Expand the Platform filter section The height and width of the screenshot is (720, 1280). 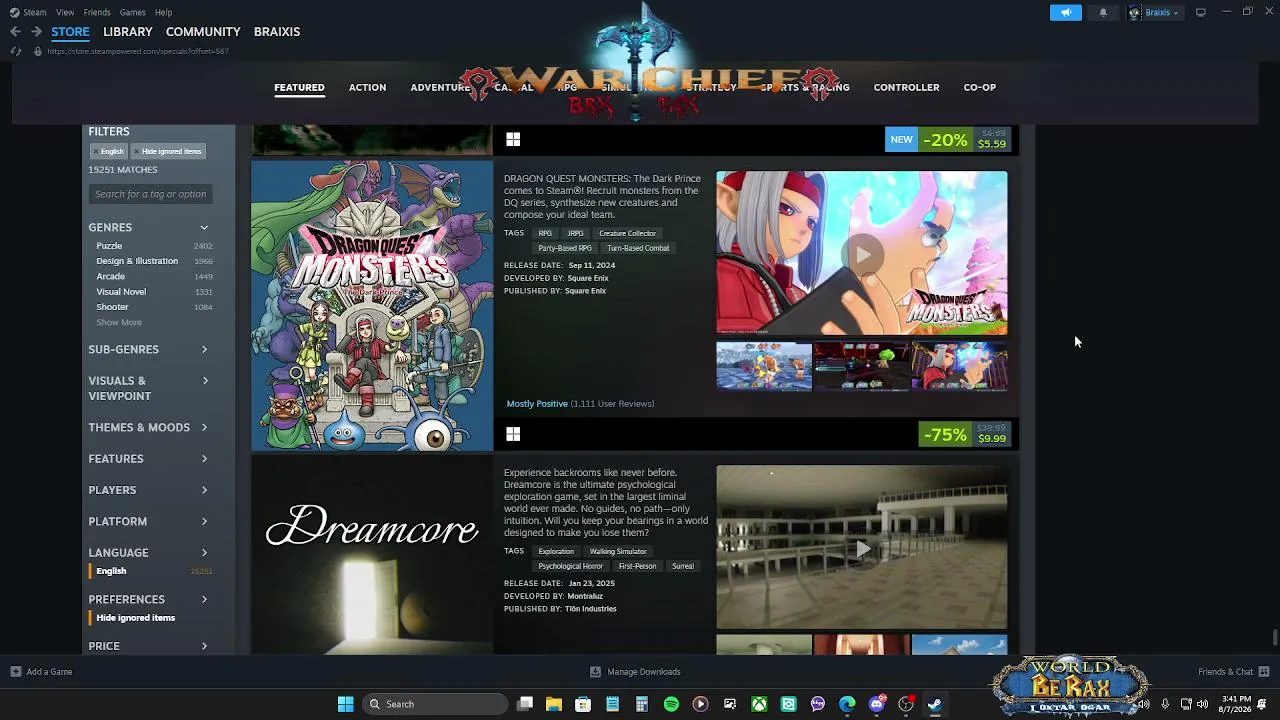coord(149,522)
